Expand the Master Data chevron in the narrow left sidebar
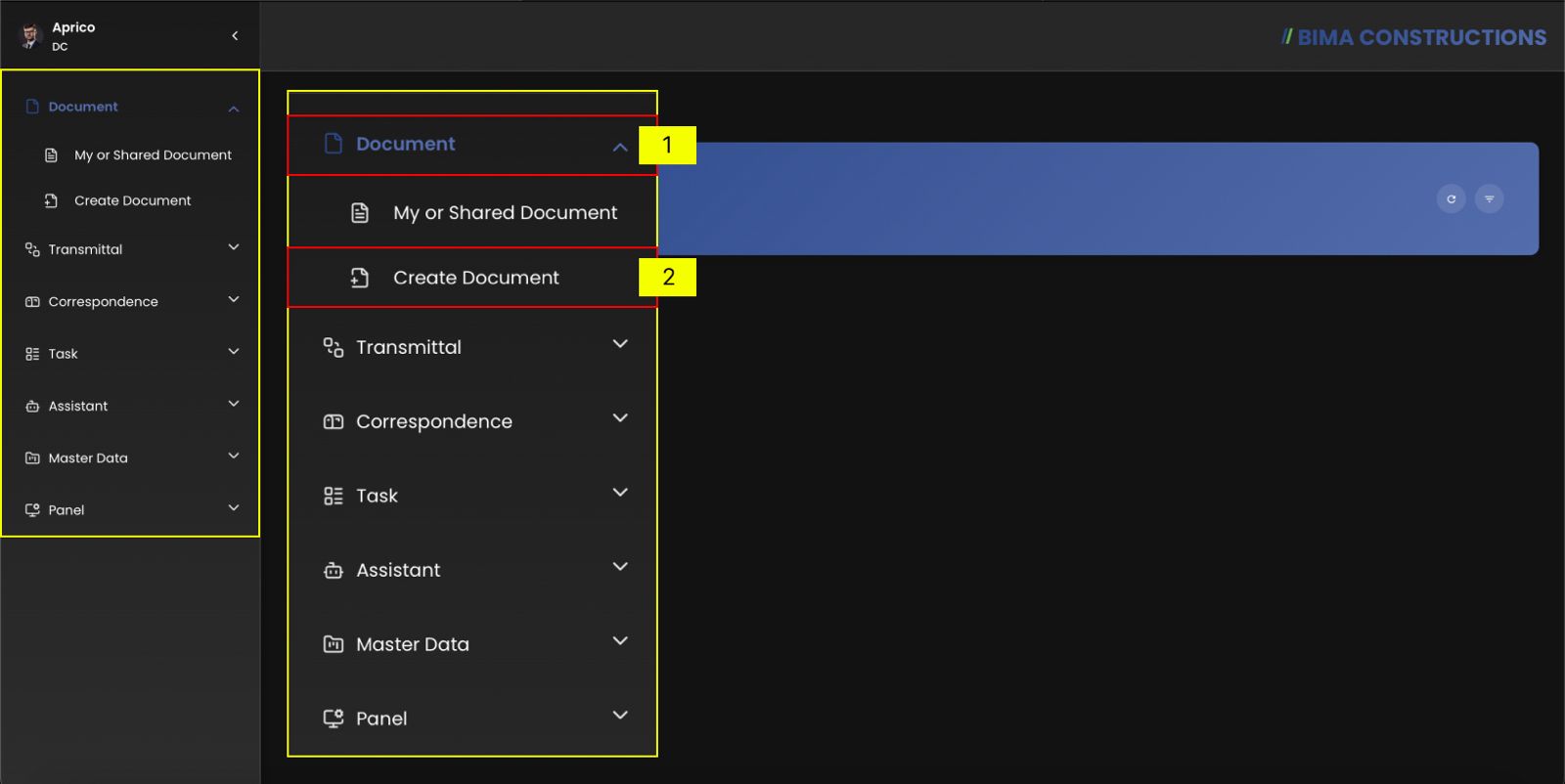Image resolution: width=1565 pixels, height=784 pixels. tap(234, 456)
